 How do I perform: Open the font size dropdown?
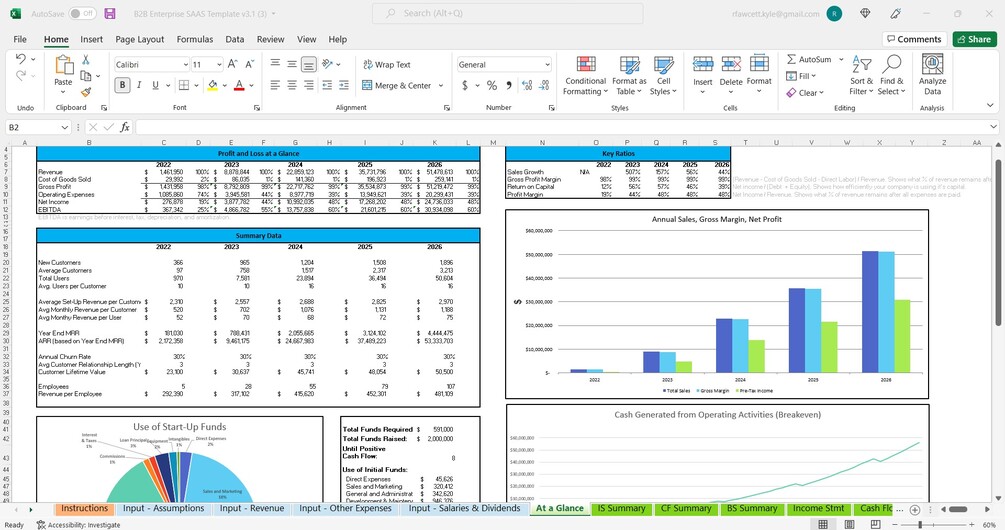219,65
